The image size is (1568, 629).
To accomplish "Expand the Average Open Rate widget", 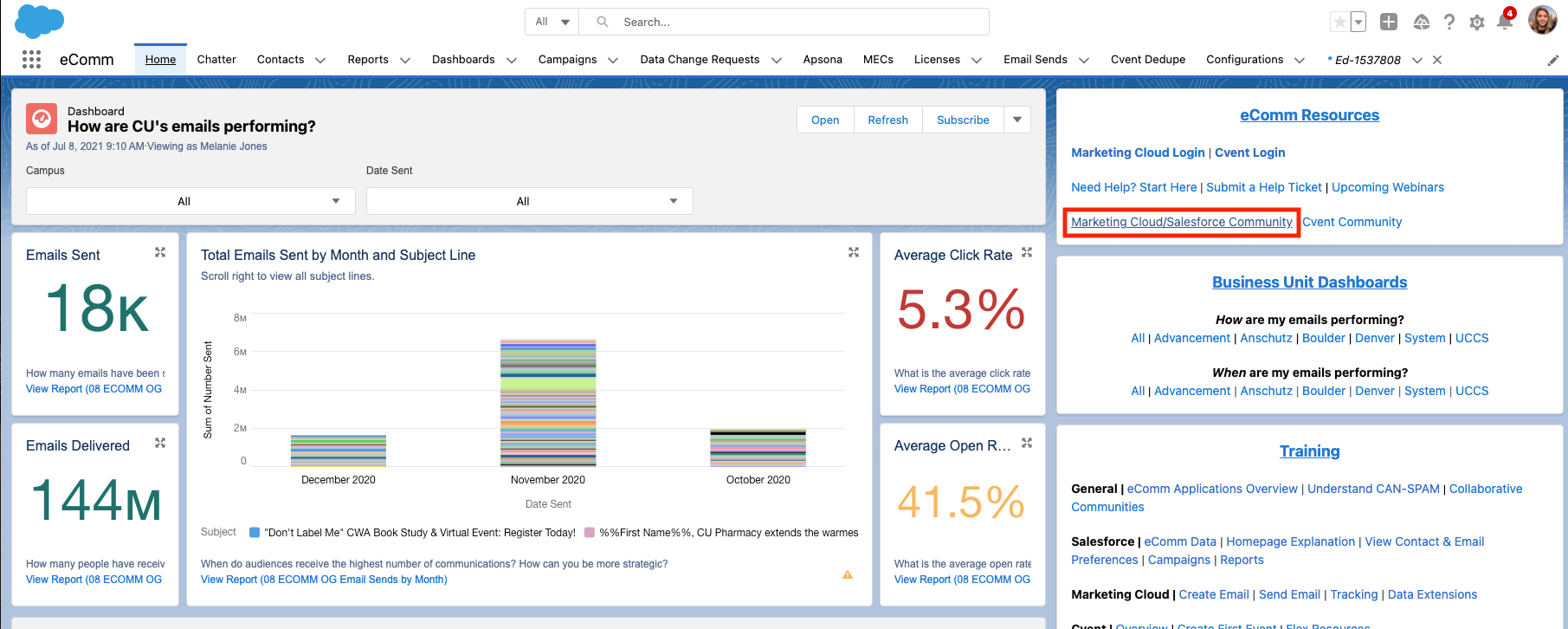I will pyautogui.click(x=1027, y=443).
